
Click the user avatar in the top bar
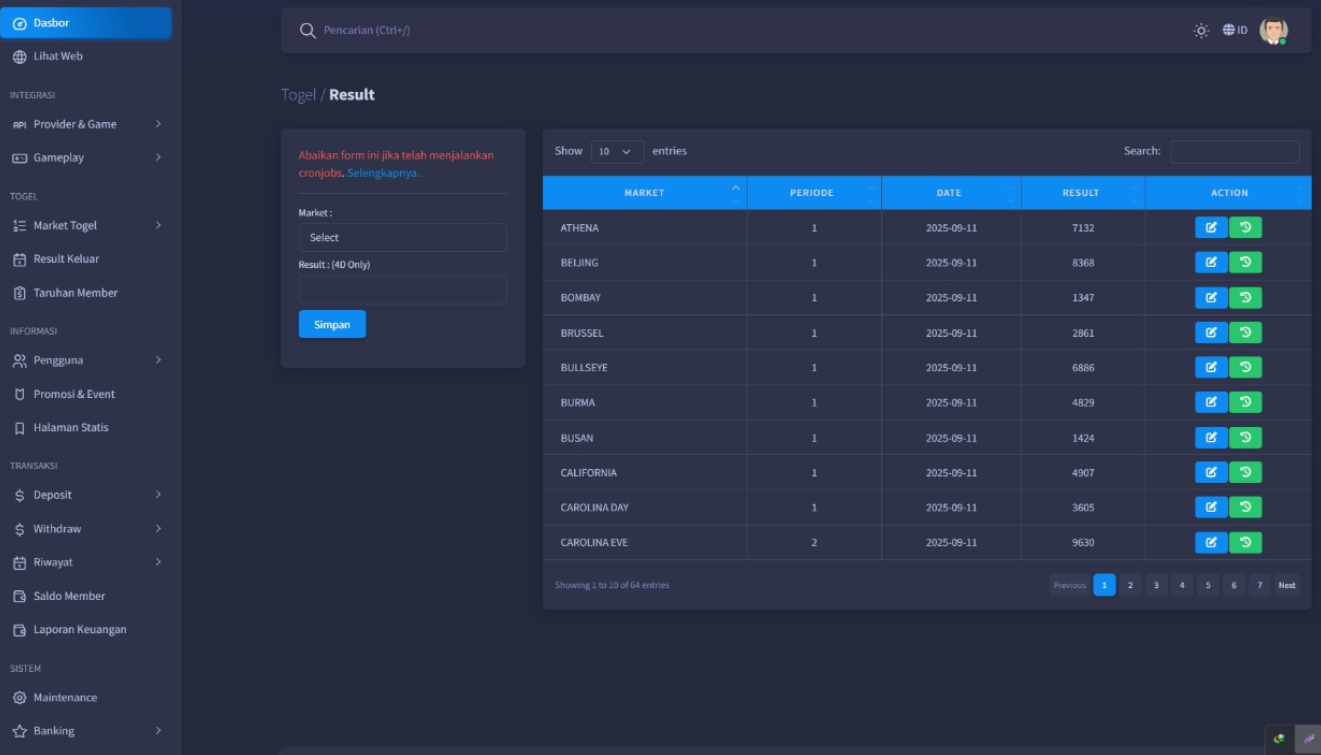coord(1273,30)
